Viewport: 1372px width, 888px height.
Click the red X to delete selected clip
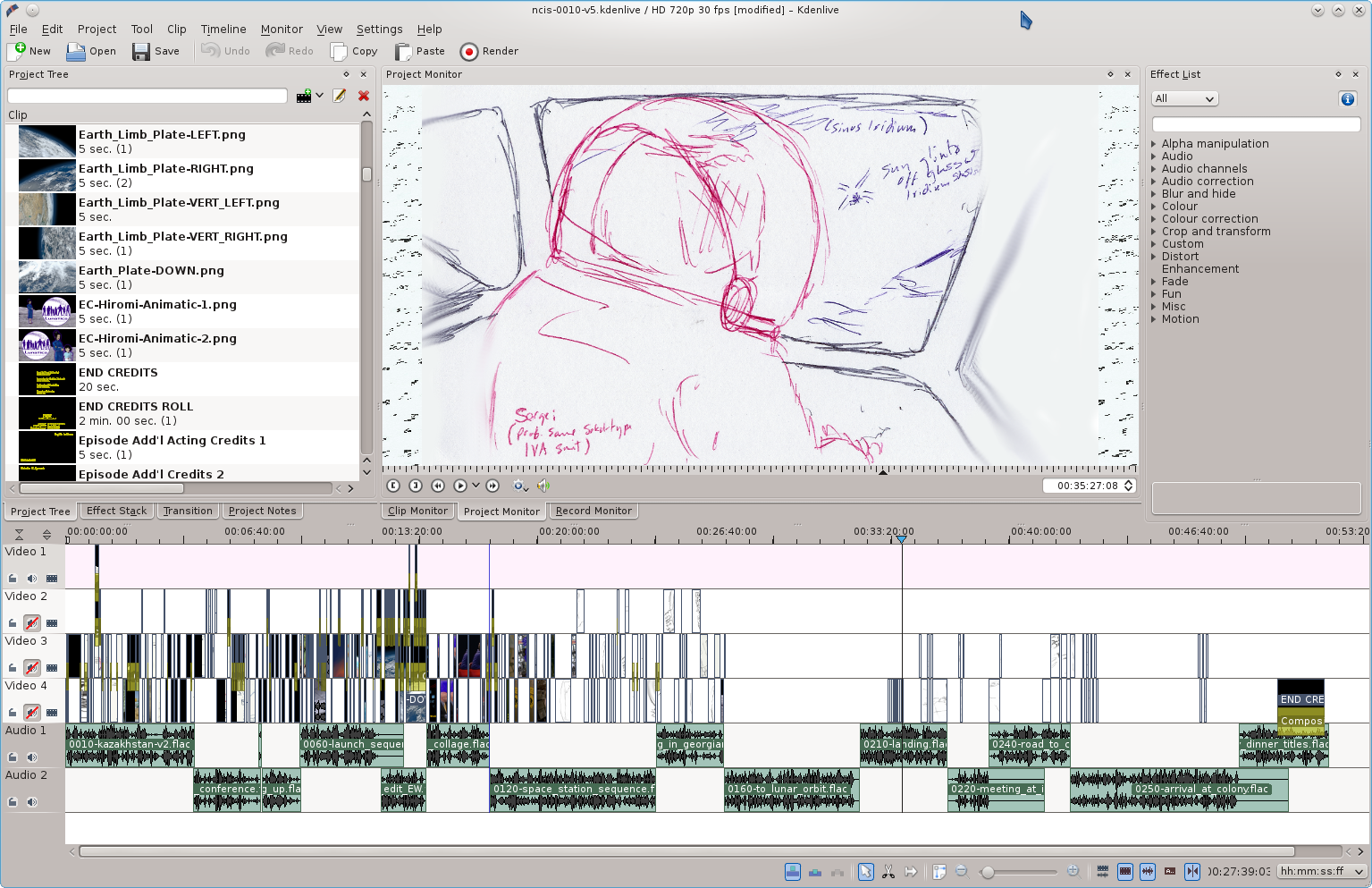pos(363,96)
